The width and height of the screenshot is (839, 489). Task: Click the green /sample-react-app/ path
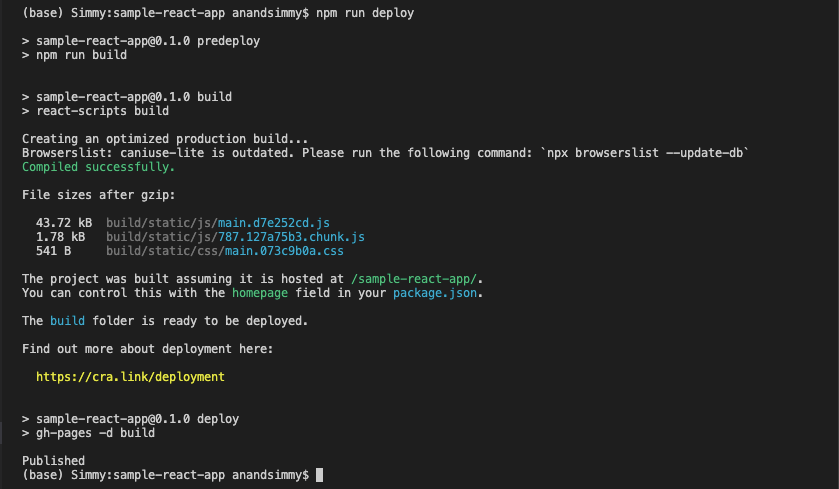414,279
